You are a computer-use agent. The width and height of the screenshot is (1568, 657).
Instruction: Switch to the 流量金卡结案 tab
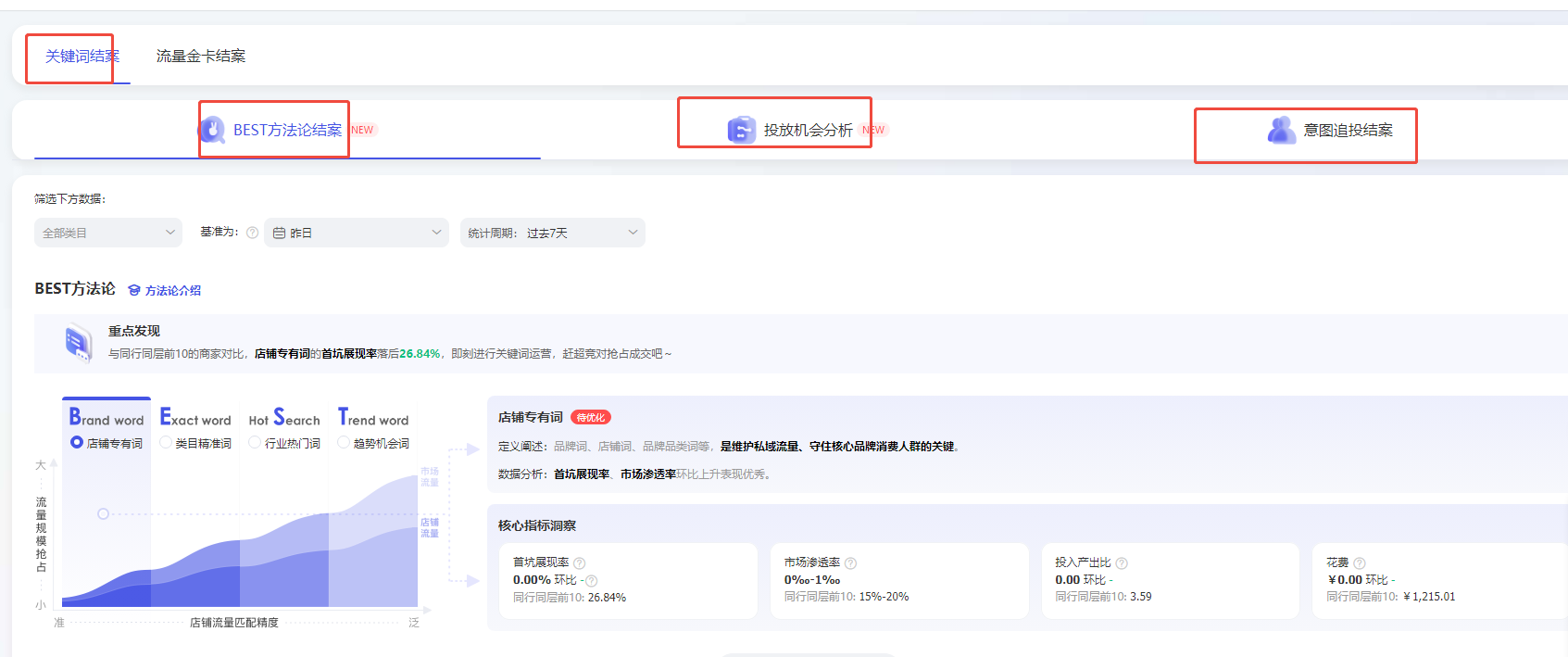tap(201, 57)
